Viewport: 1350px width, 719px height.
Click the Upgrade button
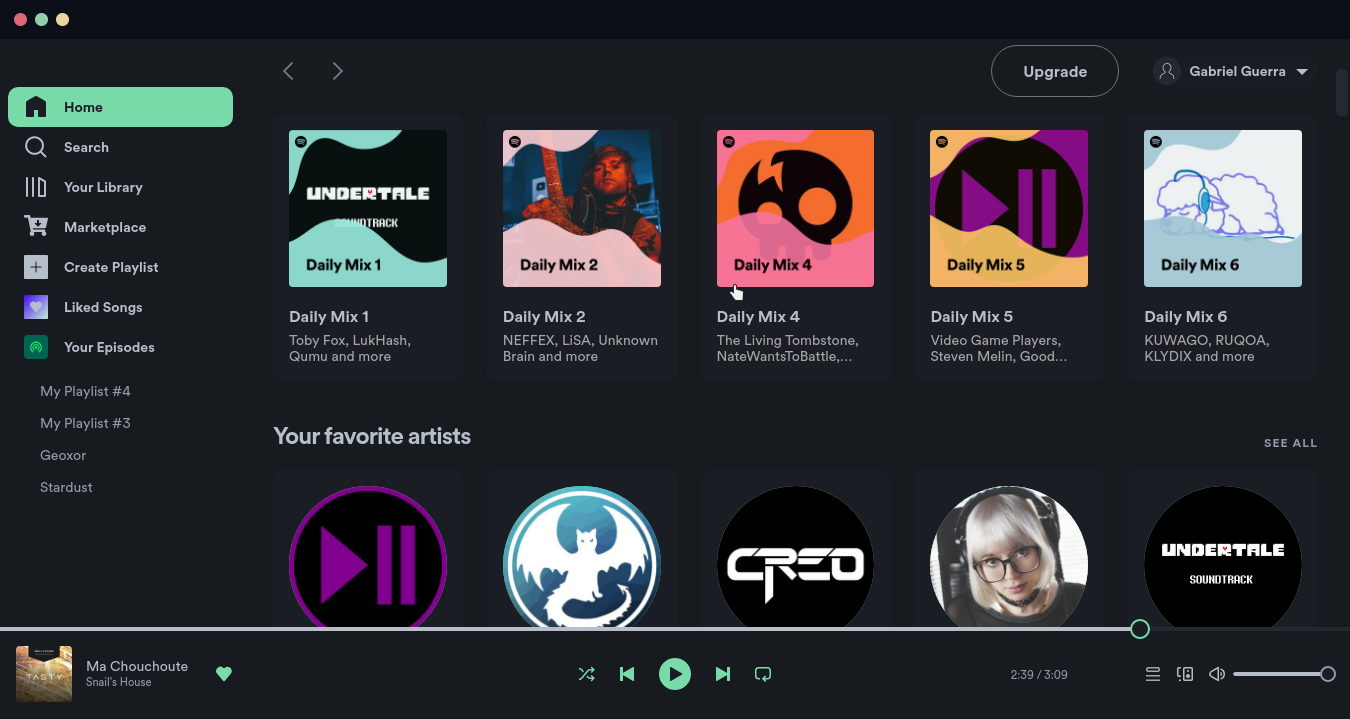[x=1055, y=71]
